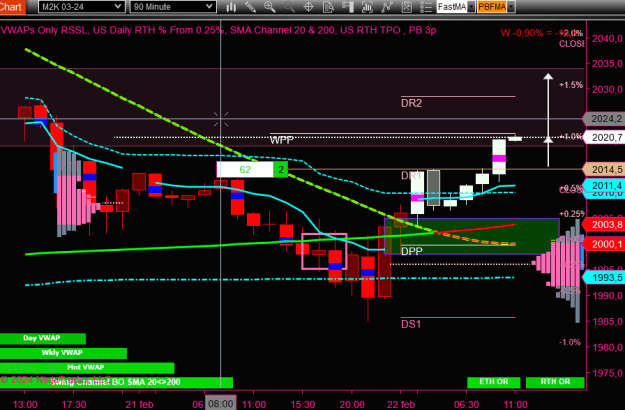Click the highlighted 08:00 time marker
The height and width of the screenshot is (410, 625).
(x=220, y=403)
